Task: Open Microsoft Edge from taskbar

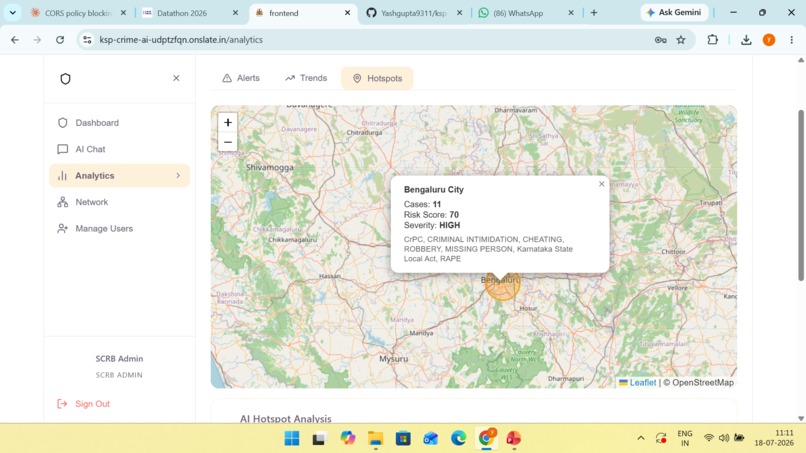Action: coord(459,438)
